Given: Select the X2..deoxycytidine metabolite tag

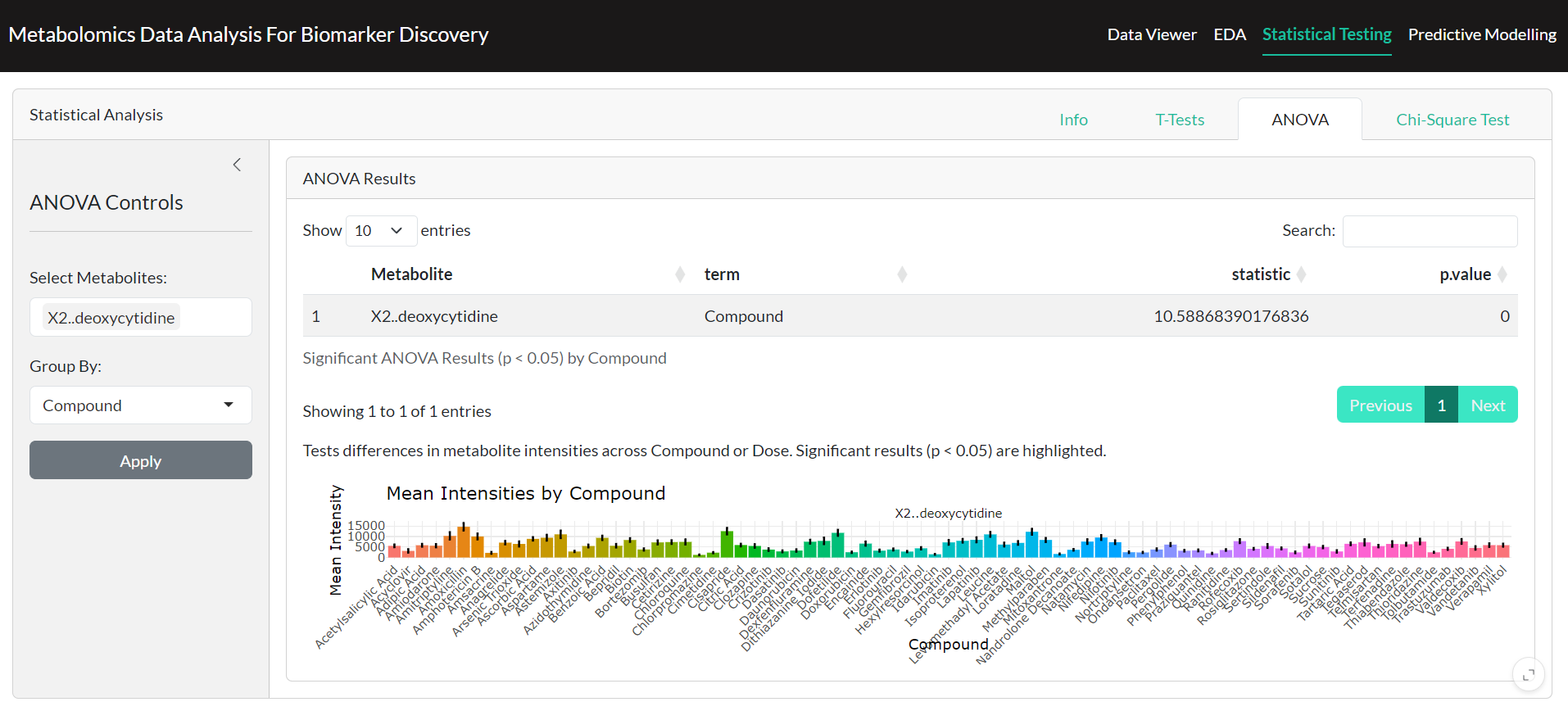Looking at the screenshot, I should tap(111, 318).
